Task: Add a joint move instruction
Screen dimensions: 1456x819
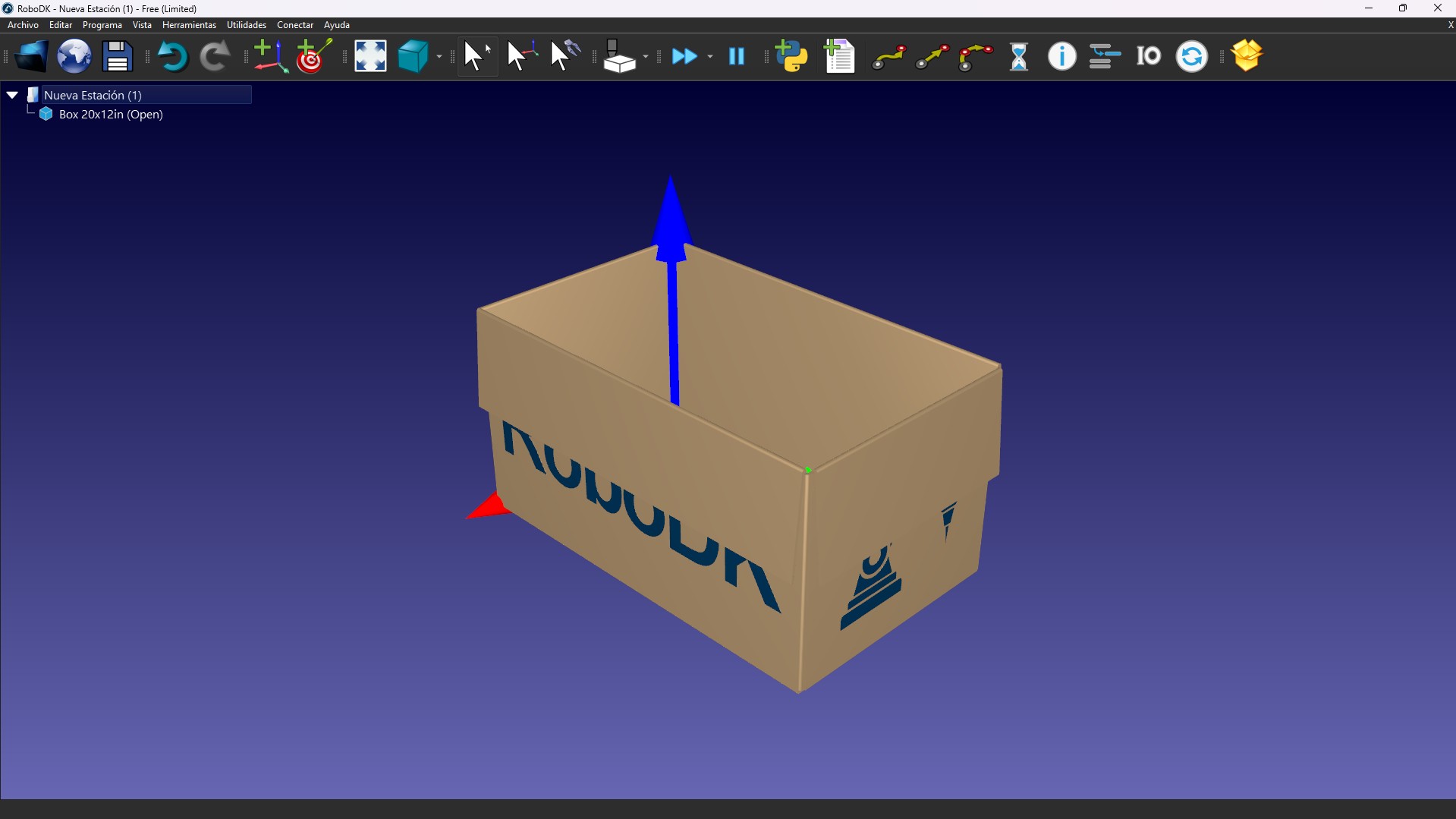Action: coord(888,57)
